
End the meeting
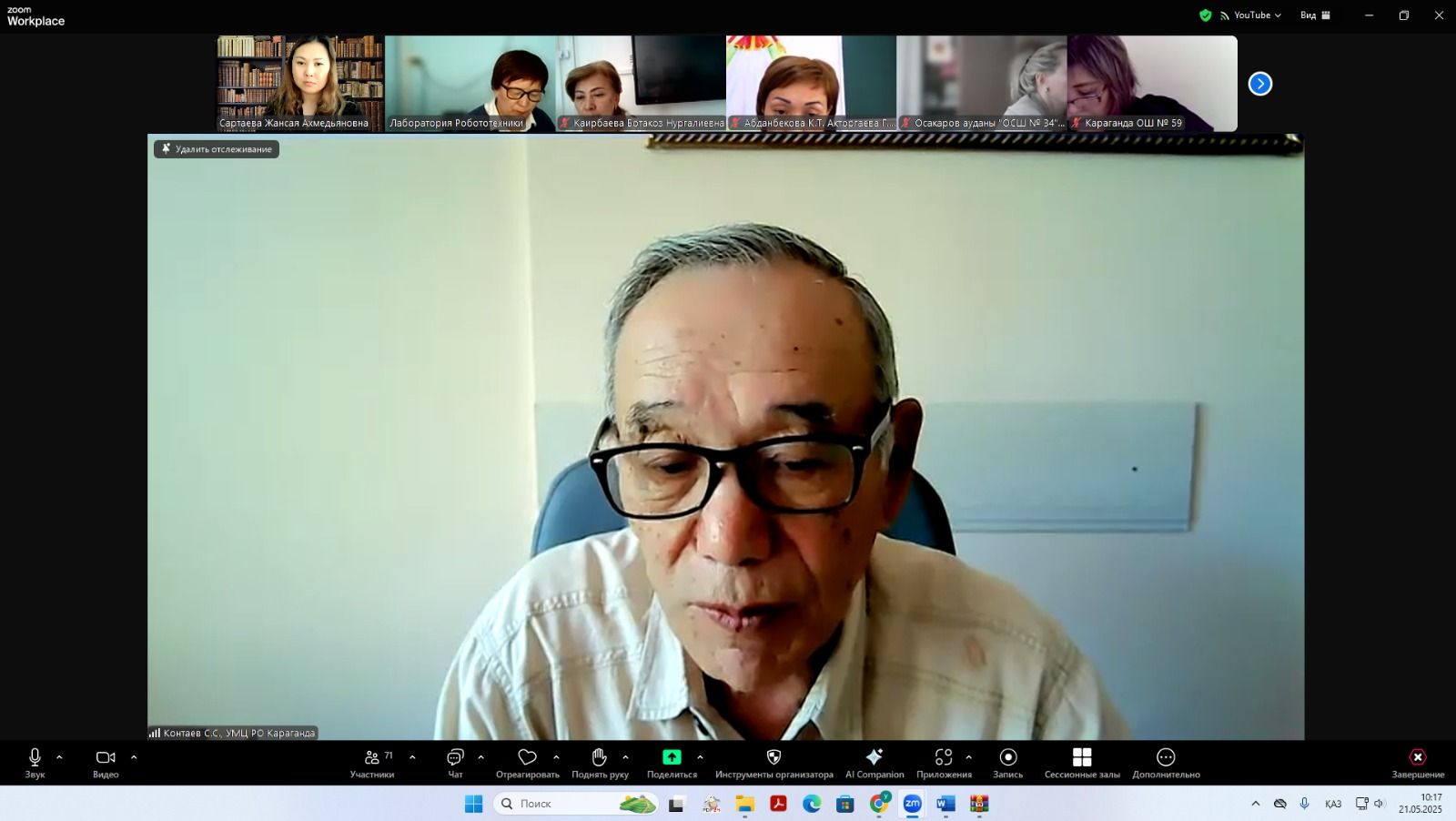click(1417, 763)
